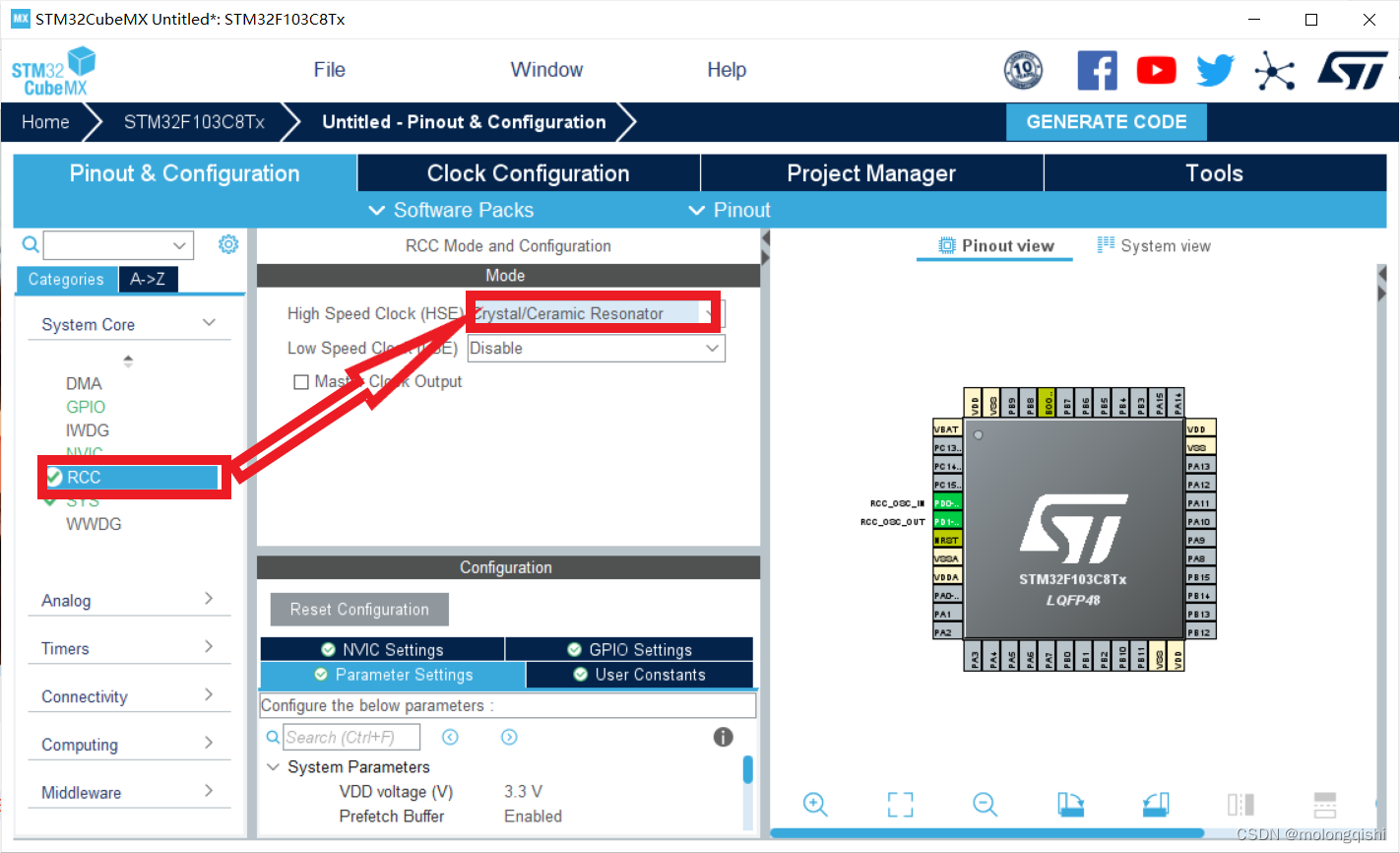Expand the Middleware category
The width and height of the screenshot is (1400, 853).
click(x=209, y=791)
